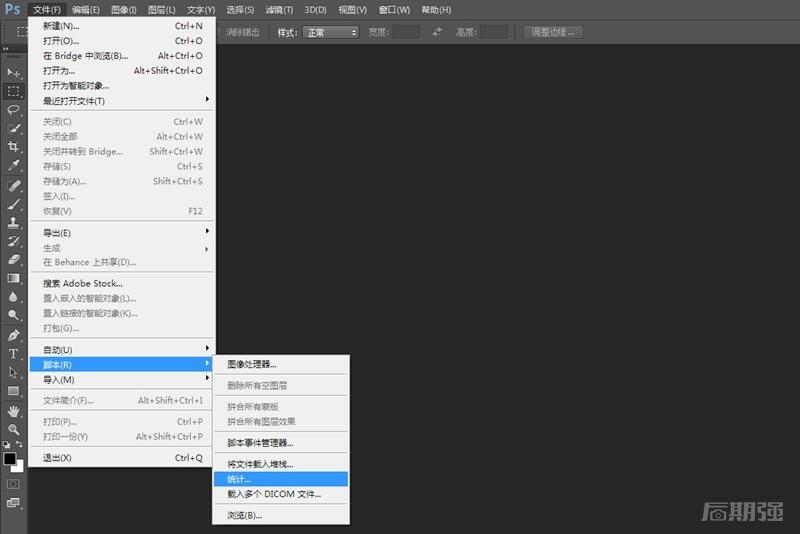This screenshot has height=534, width=800.
Task: Choose 图像处理器 in scripts submenu
Action: click(x=281, y=364)
